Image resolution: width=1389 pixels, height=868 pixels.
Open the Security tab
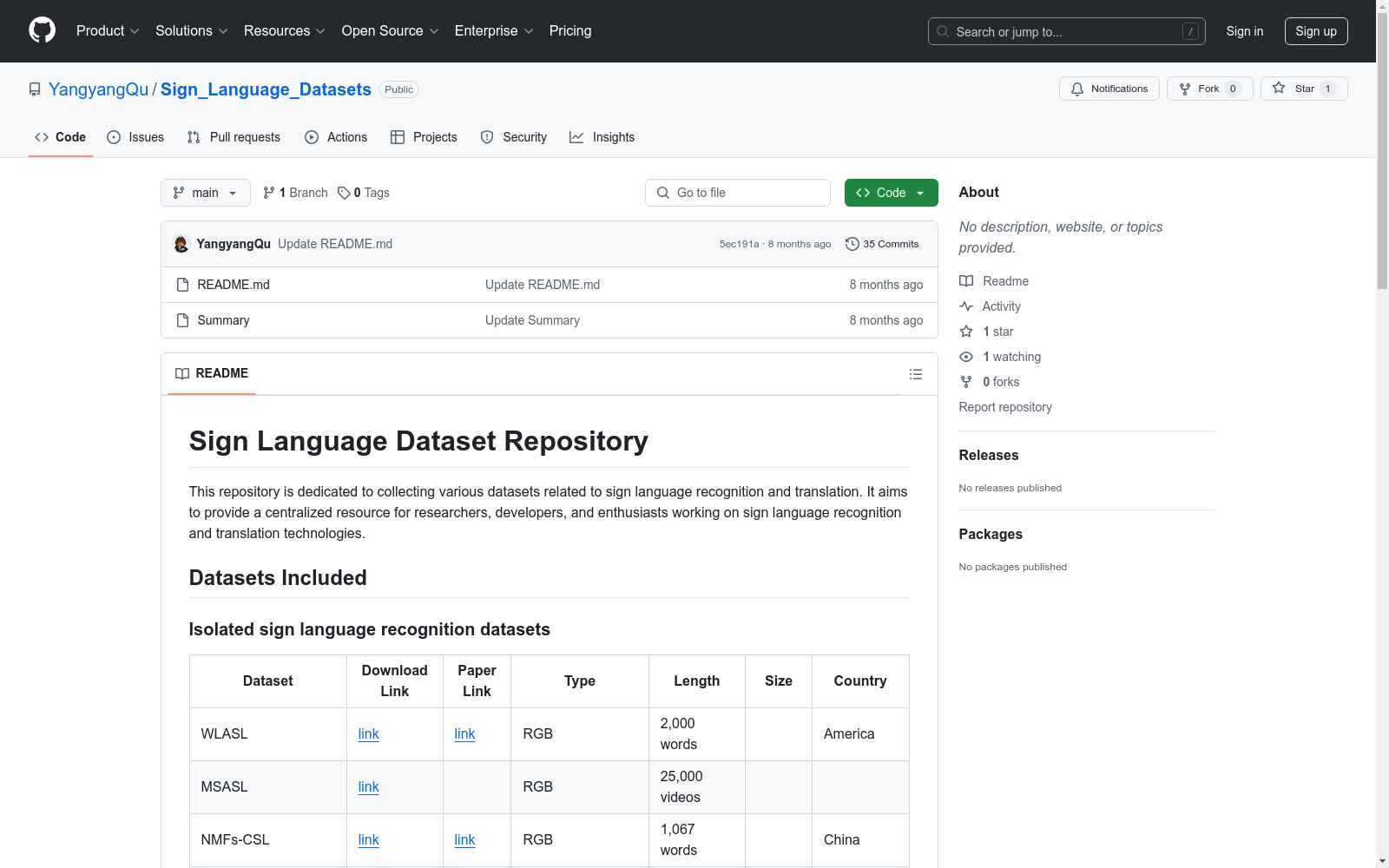tap(514, 137)
